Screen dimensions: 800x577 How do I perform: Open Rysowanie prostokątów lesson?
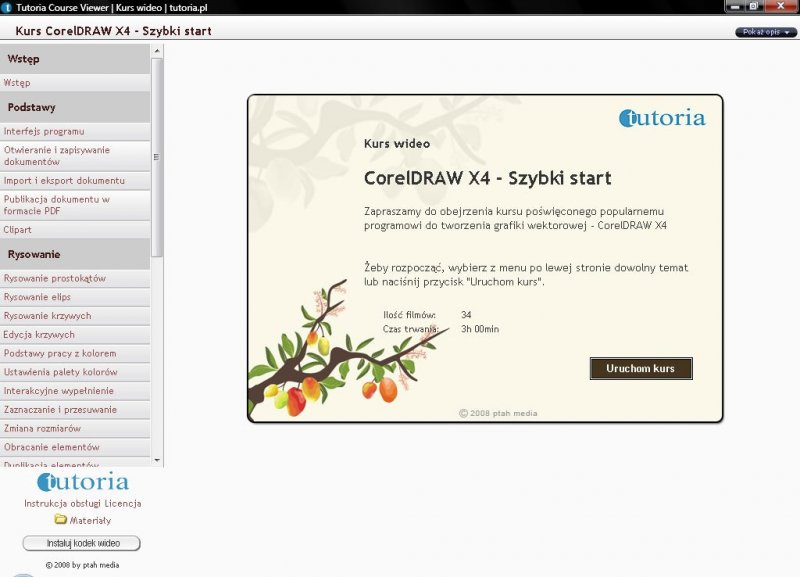[x=55, y=278]
